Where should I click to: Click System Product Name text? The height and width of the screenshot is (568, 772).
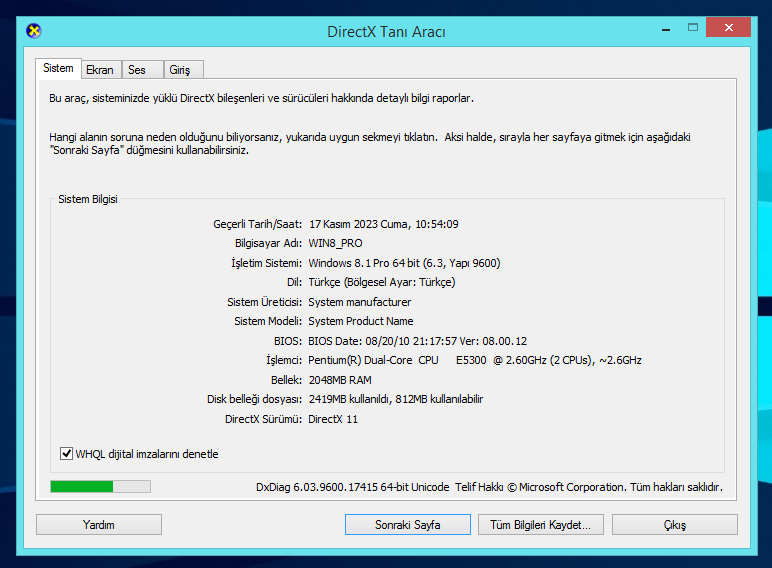pos(361,321)
